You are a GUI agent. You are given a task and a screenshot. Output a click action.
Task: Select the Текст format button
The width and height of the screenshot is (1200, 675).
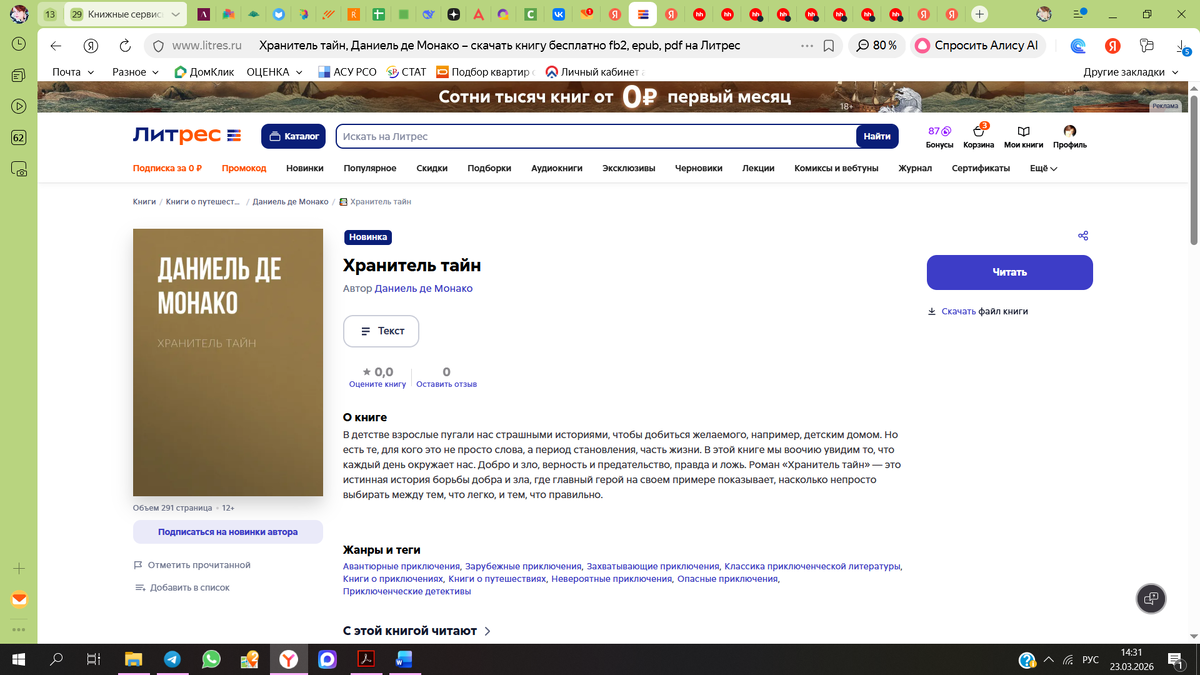coord(381,331)
